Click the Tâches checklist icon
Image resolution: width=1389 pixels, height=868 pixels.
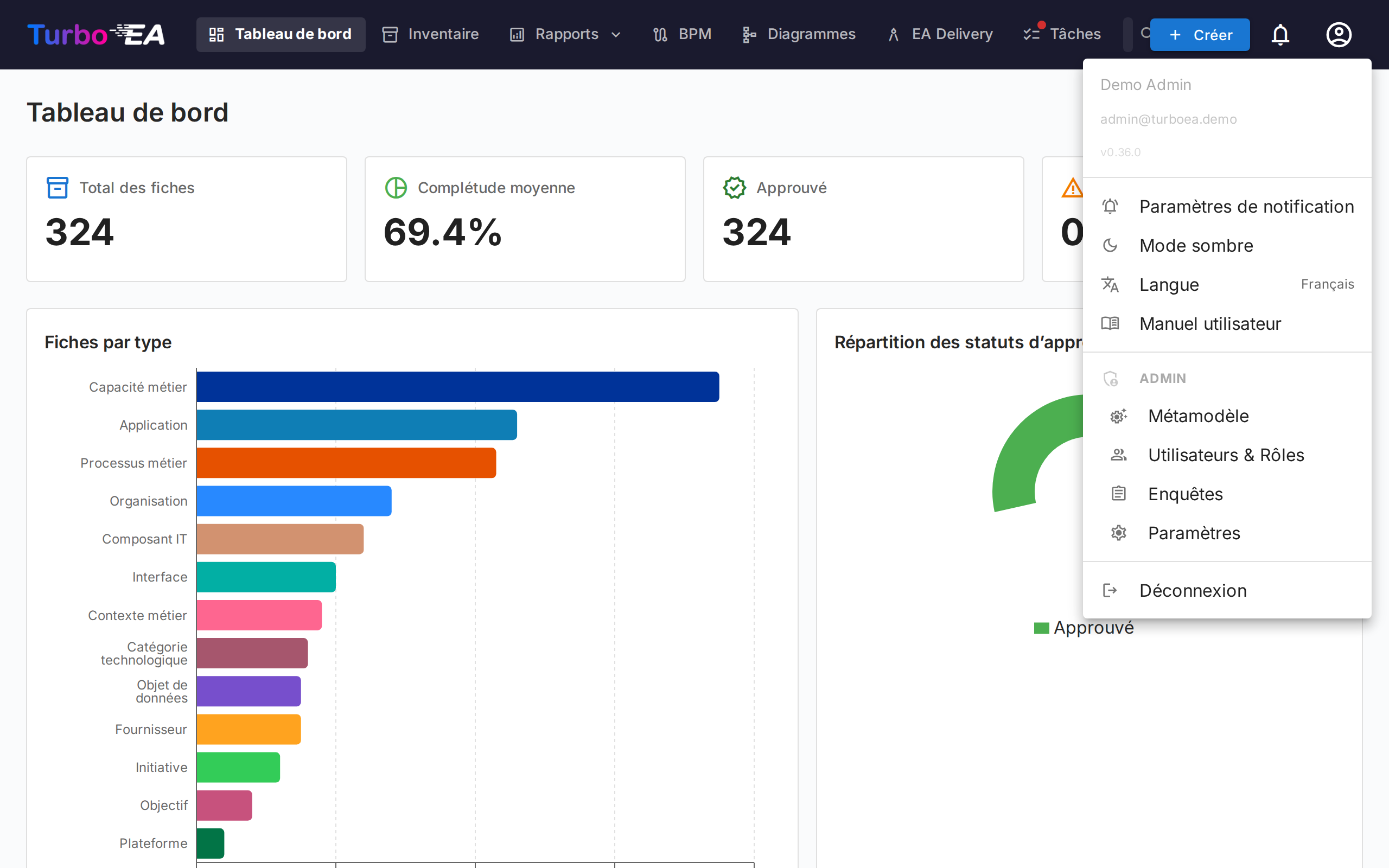(1031, 34)
